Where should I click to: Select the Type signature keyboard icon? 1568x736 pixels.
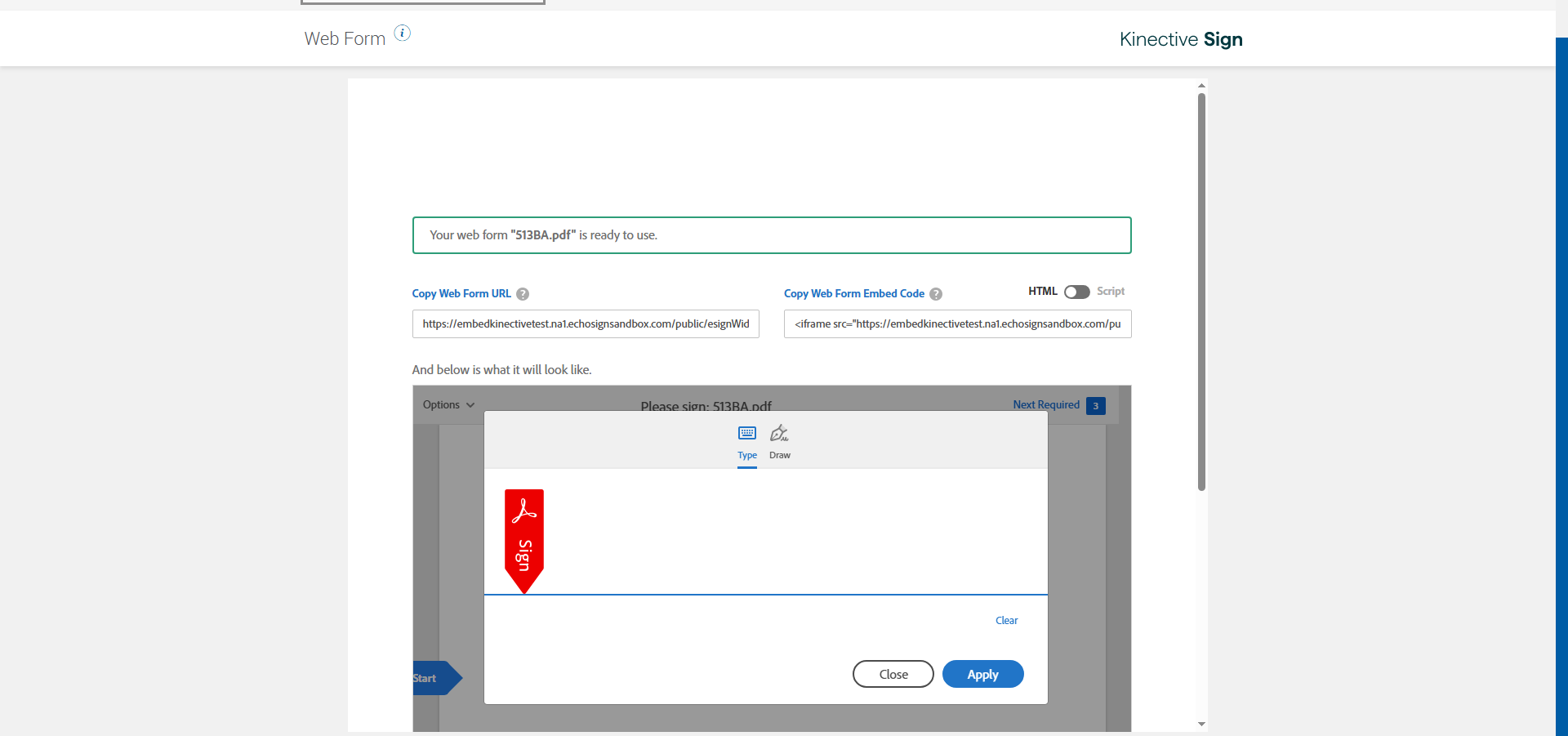coord(747,433)
